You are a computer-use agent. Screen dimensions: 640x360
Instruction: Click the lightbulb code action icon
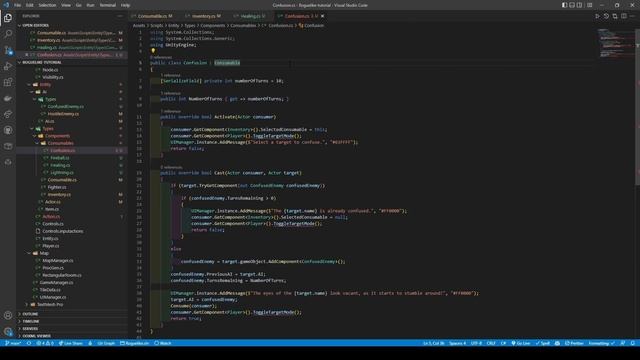click(153, 51)
